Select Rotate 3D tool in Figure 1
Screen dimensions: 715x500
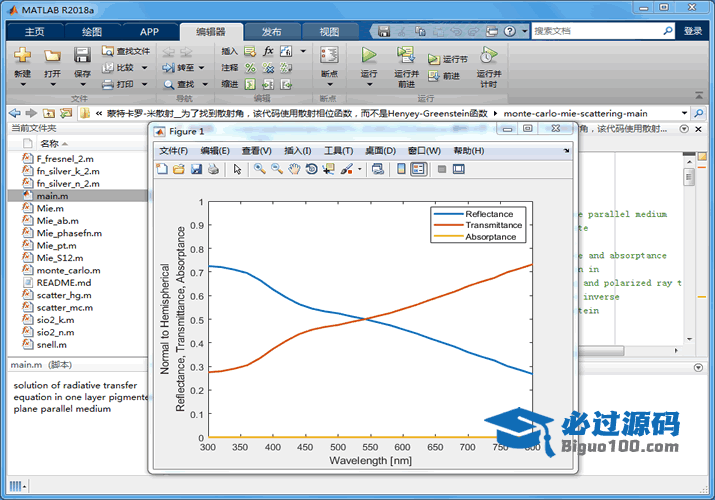coord(311,169)
